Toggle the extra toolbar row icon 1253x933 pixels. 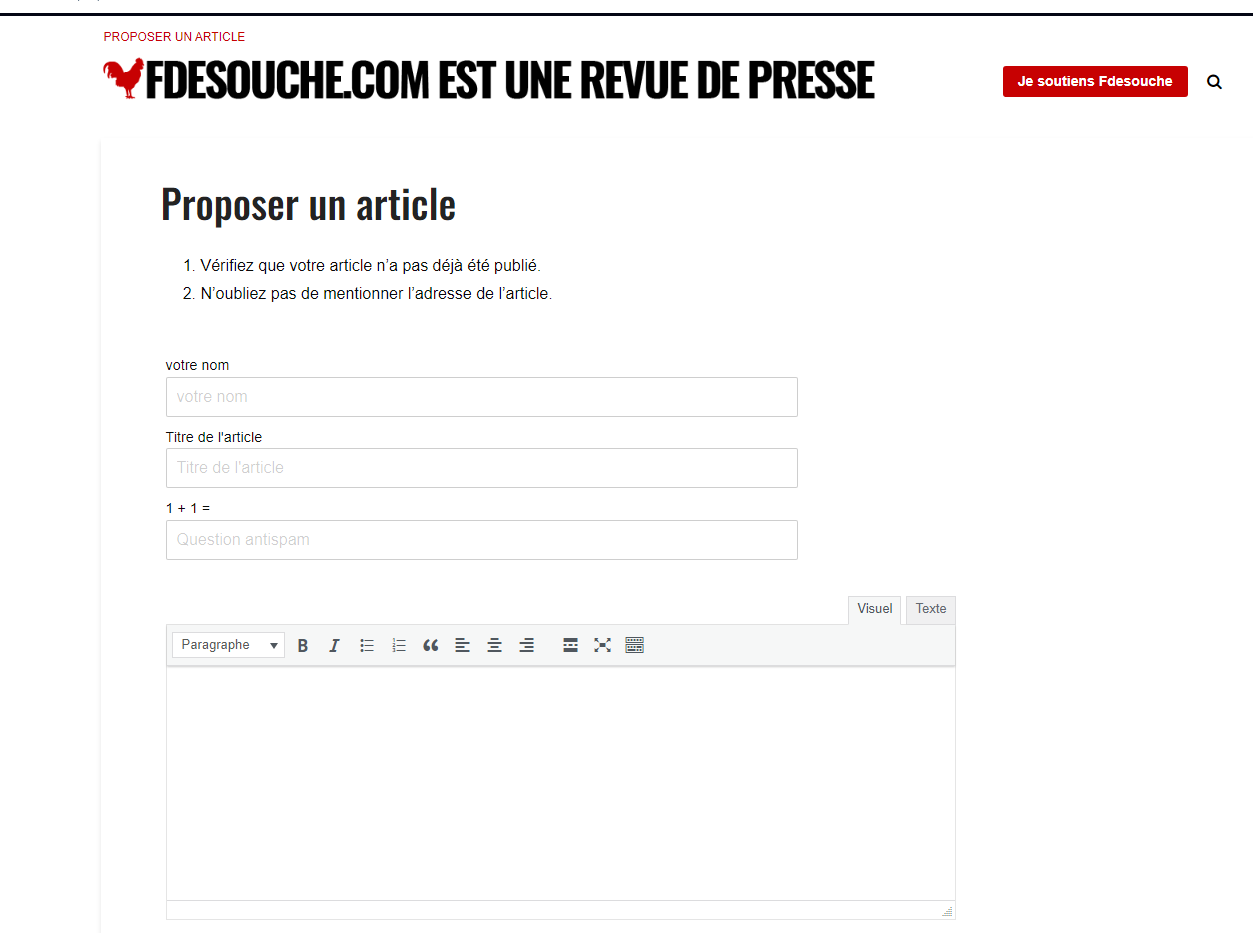click(x=634, y=645)
